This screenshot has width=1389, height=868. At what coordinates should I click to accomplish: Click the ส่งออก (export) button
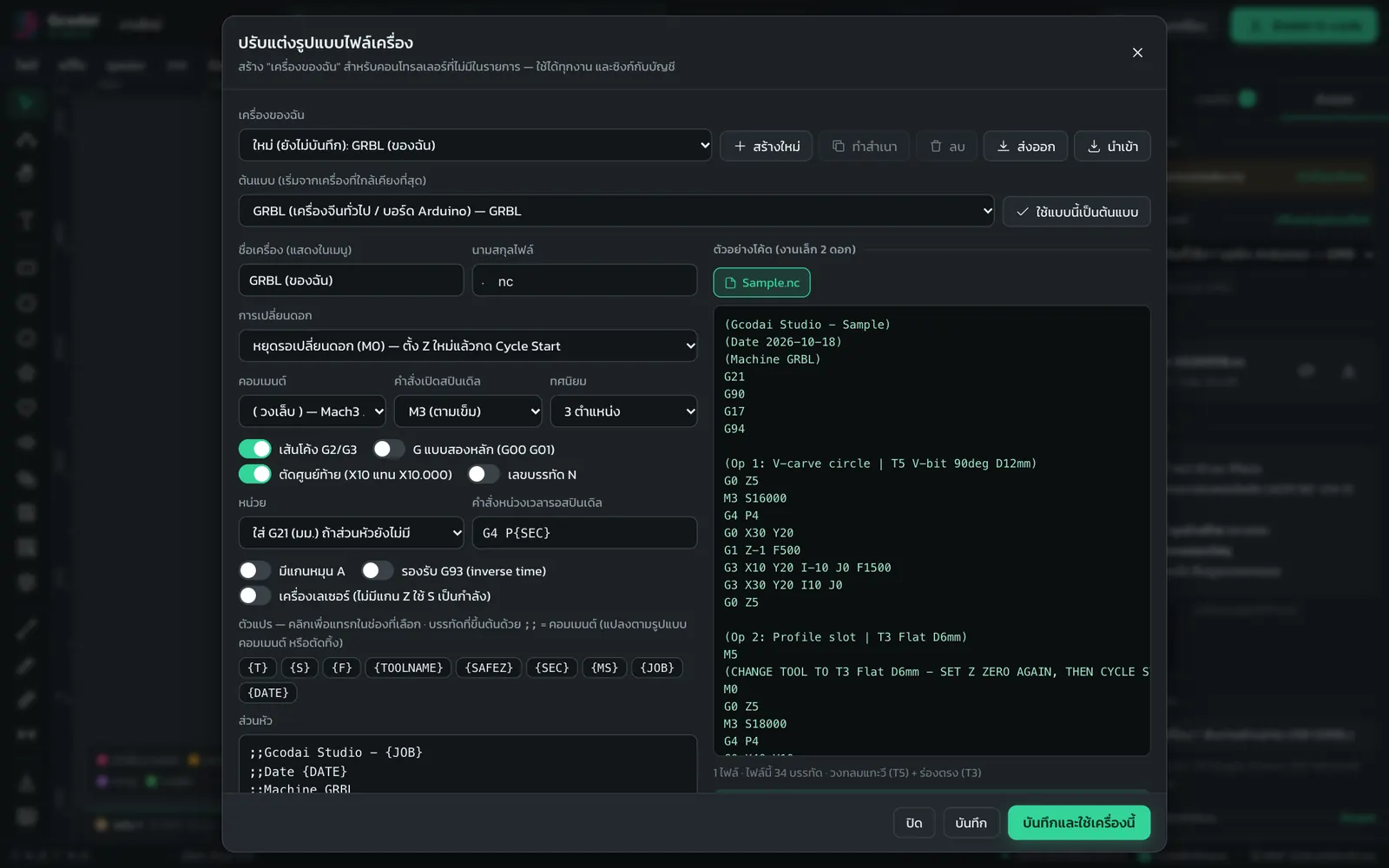pyautogui.click(x=1025, y=146)
